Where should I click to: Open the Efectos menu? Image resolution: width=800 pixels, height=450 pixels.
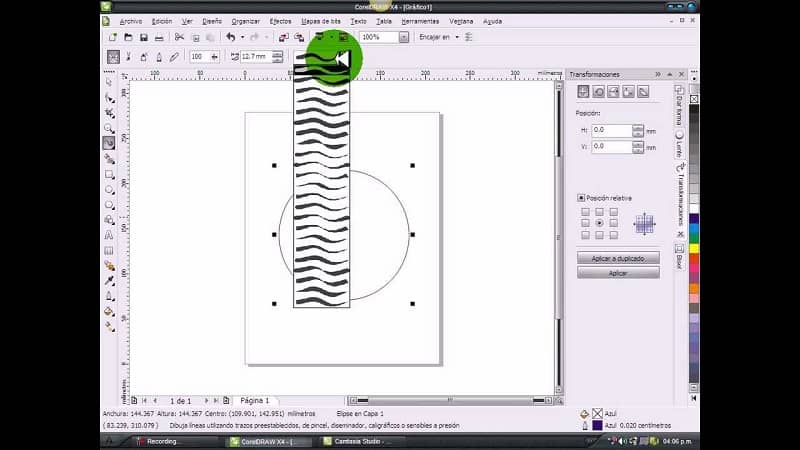[280, 21]
